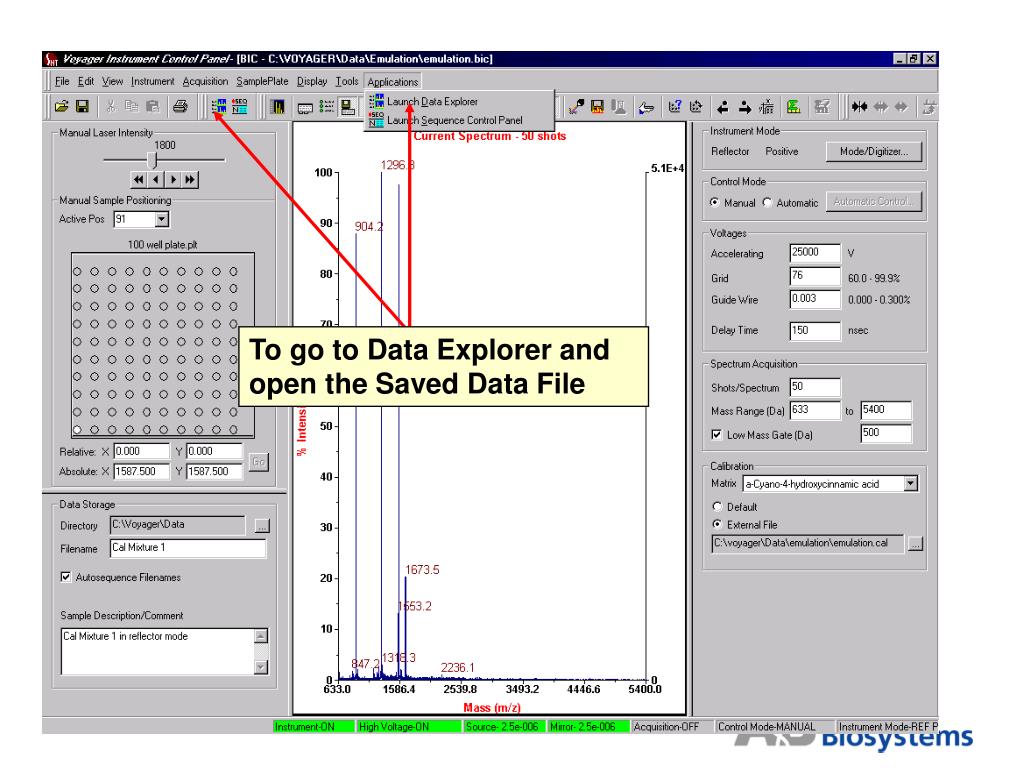The height and width of the screenshot is (768, 1024).
Task: Open the Instrument menu
Action: [x=152, y=82]
